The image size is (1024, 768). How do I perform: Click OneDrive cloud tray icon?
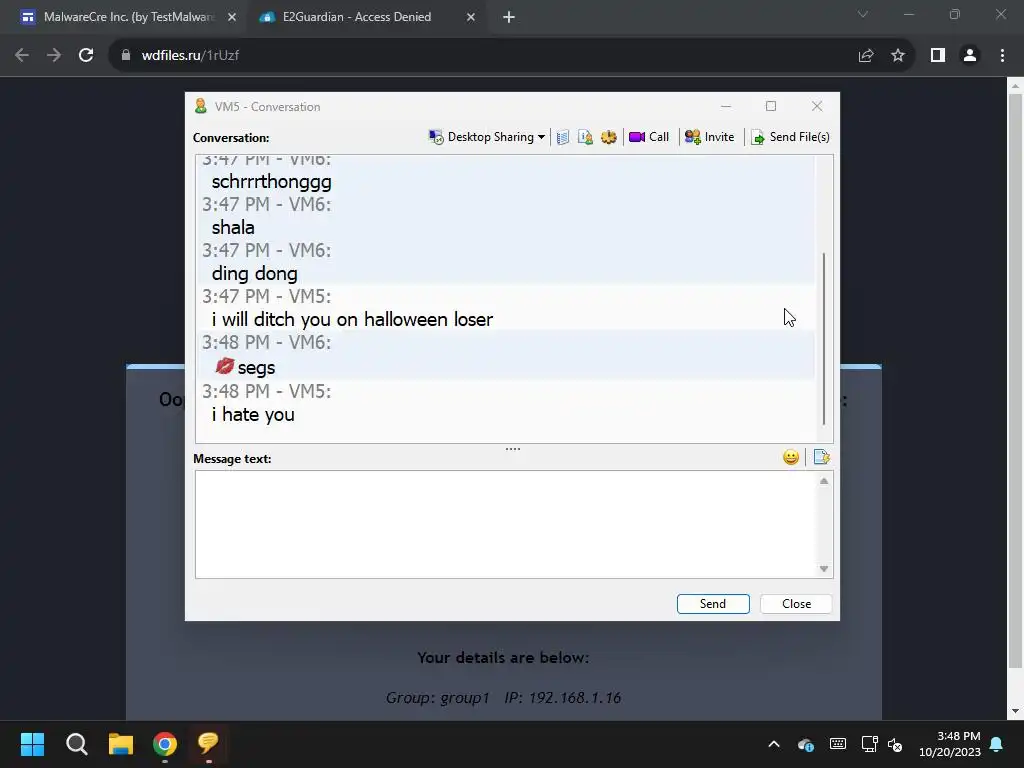(x=806, y=744)
